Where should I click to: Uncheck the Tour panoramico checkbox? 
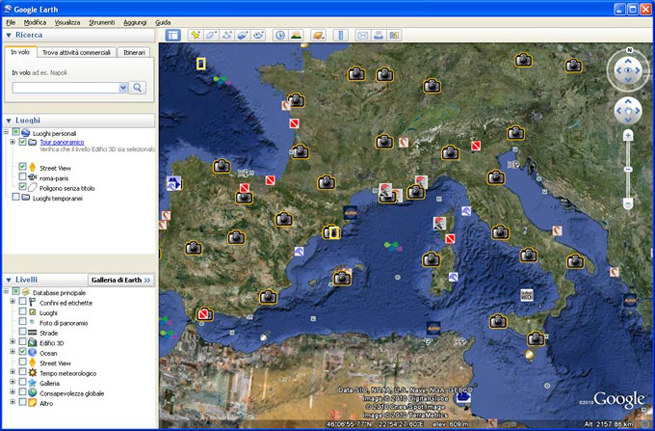[x=23, y=142]
